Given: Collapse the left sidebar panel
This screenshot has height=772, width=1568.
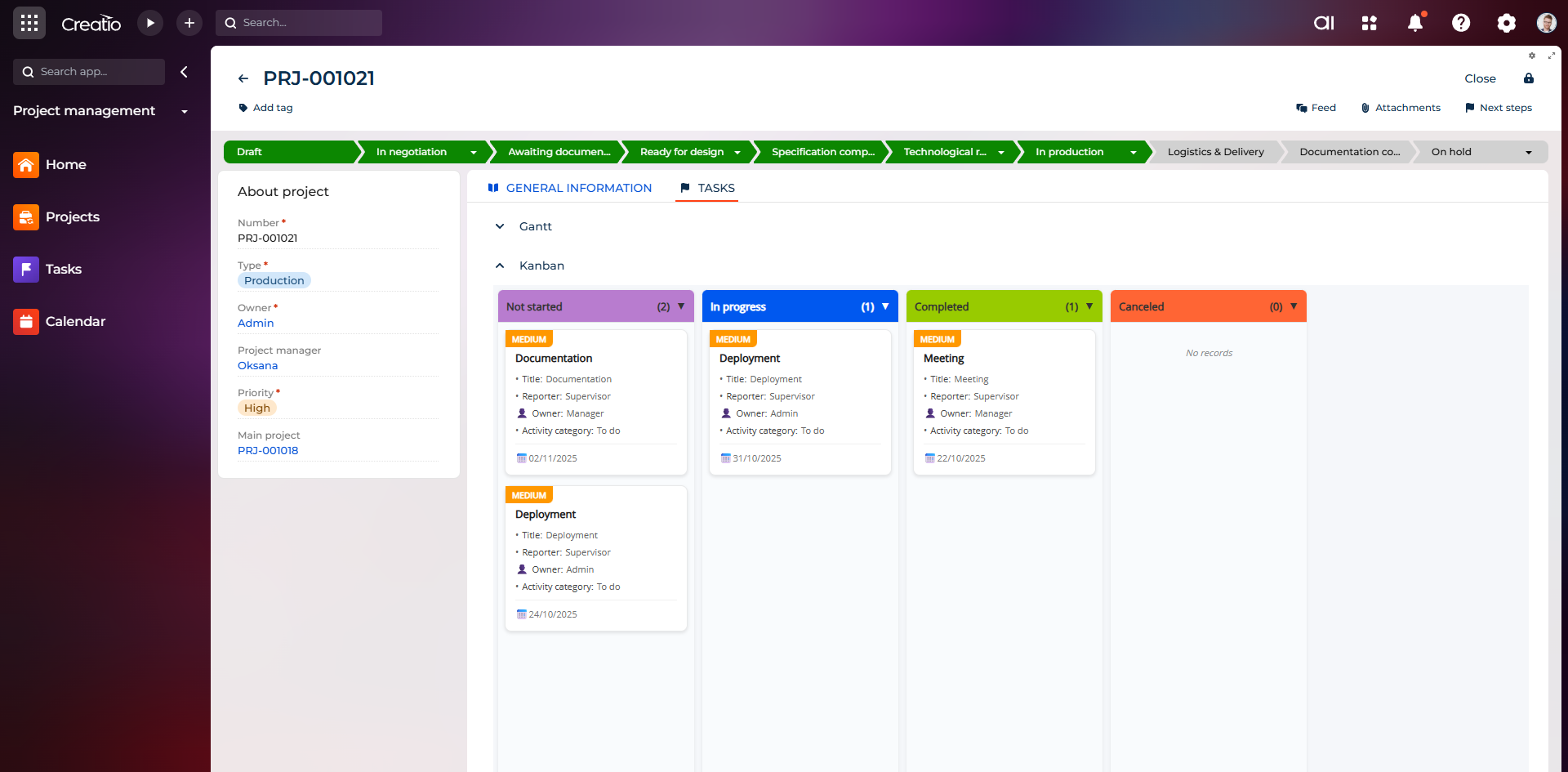Looking at the screenshot, I should (x=185, y=72).
